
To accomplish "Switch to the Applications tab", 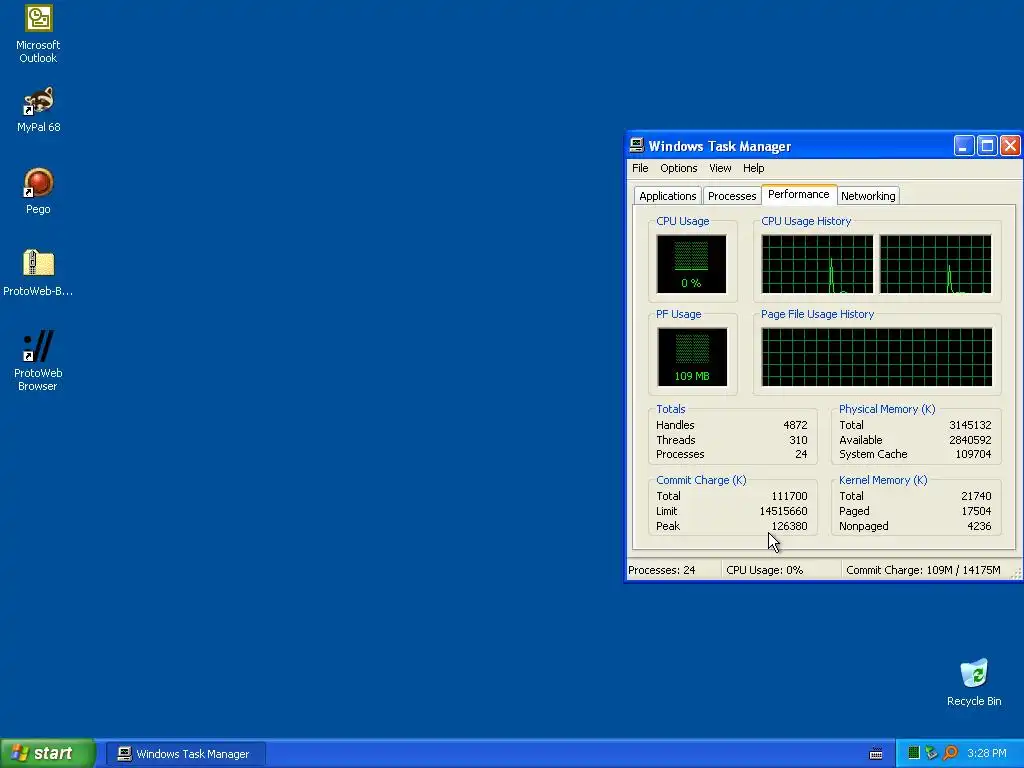I will coord(667,196).
